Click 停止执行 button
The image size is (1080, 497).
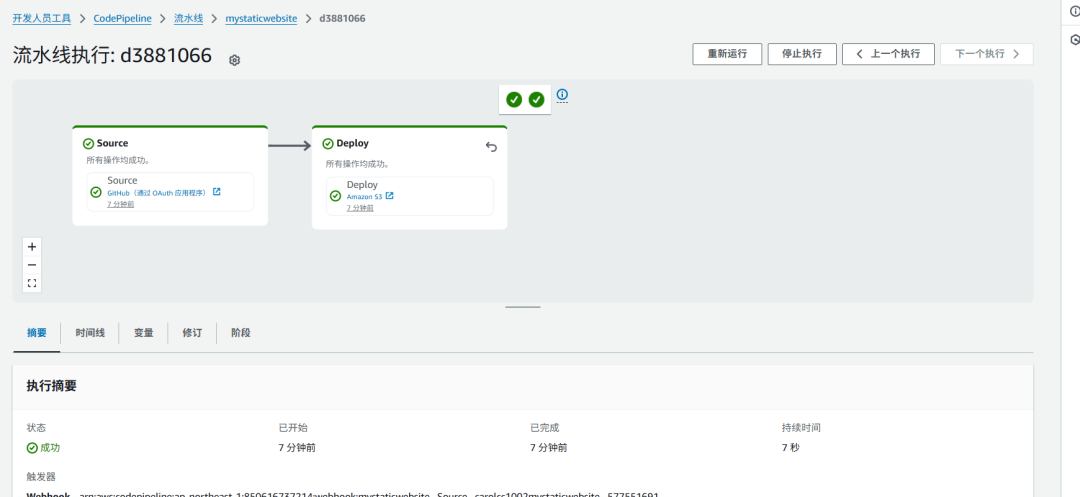(x=802, y=54)
